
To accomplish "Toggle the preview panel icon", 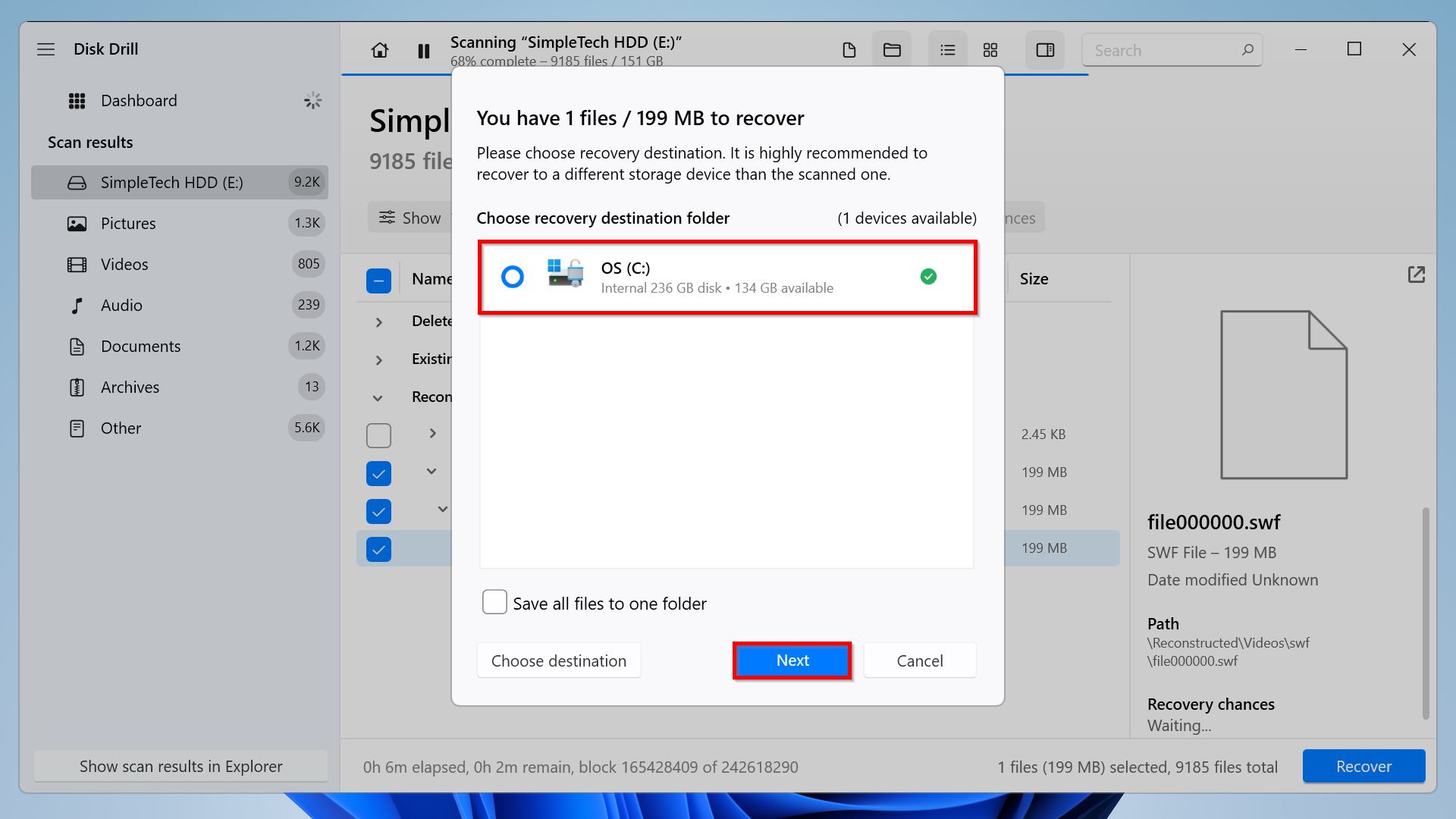I will pyautogui.click(x=1045, y=50).
